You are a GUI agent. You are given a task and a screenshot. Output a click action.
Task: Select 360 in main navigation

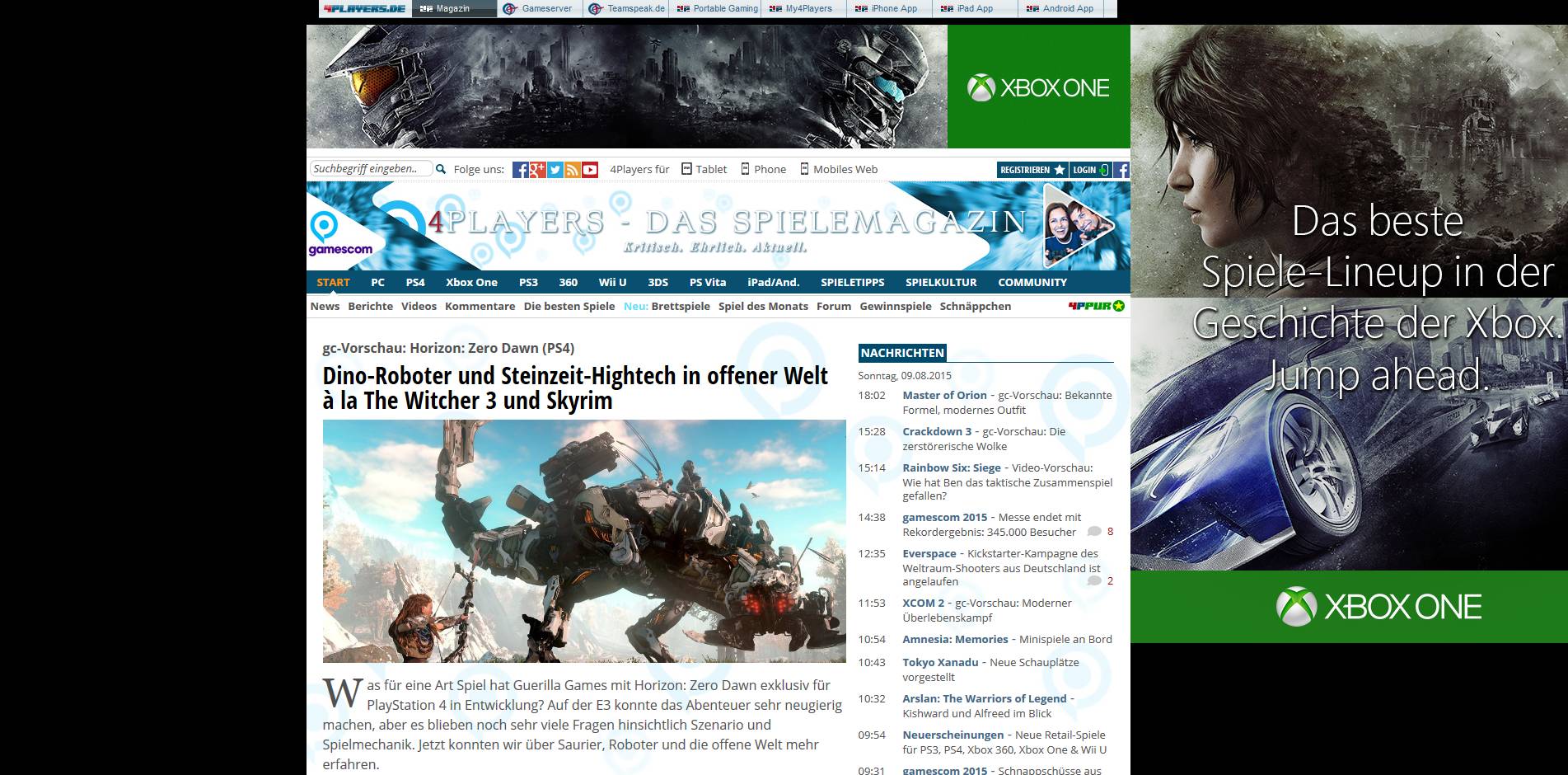click(x=569, y=282)
